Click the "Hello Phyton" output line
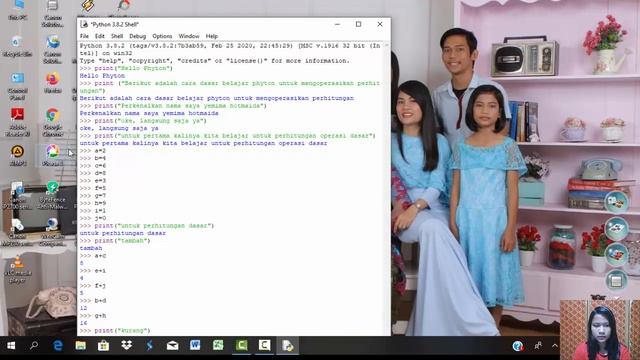The height and width of the screenshot is (360, 640). (x=102, y=76)
